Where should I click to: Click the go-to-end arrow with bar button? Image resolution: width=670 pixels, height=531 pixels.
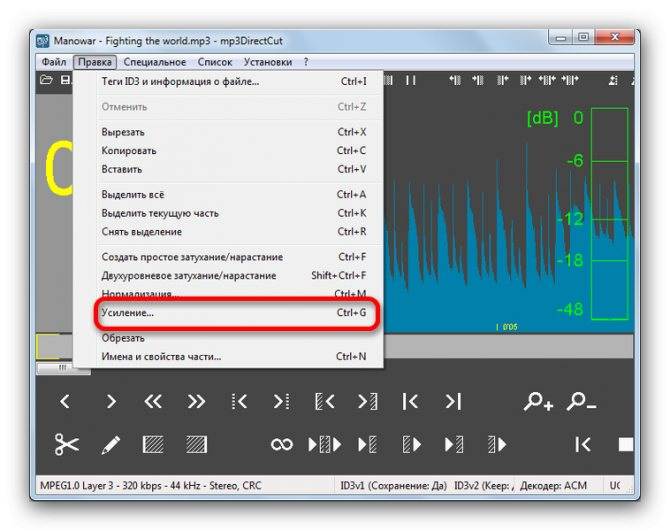(454, 401)
